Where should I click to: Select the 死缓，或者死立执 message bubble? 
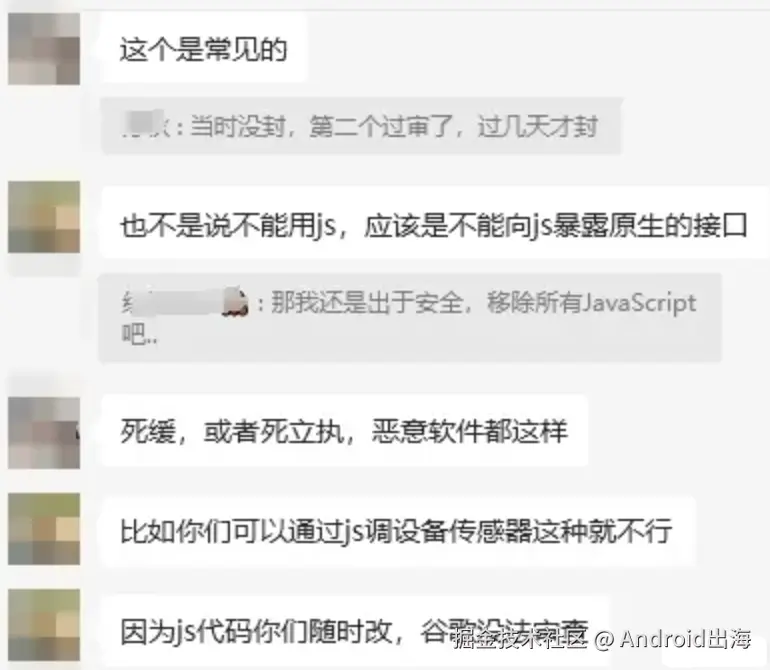344,431
